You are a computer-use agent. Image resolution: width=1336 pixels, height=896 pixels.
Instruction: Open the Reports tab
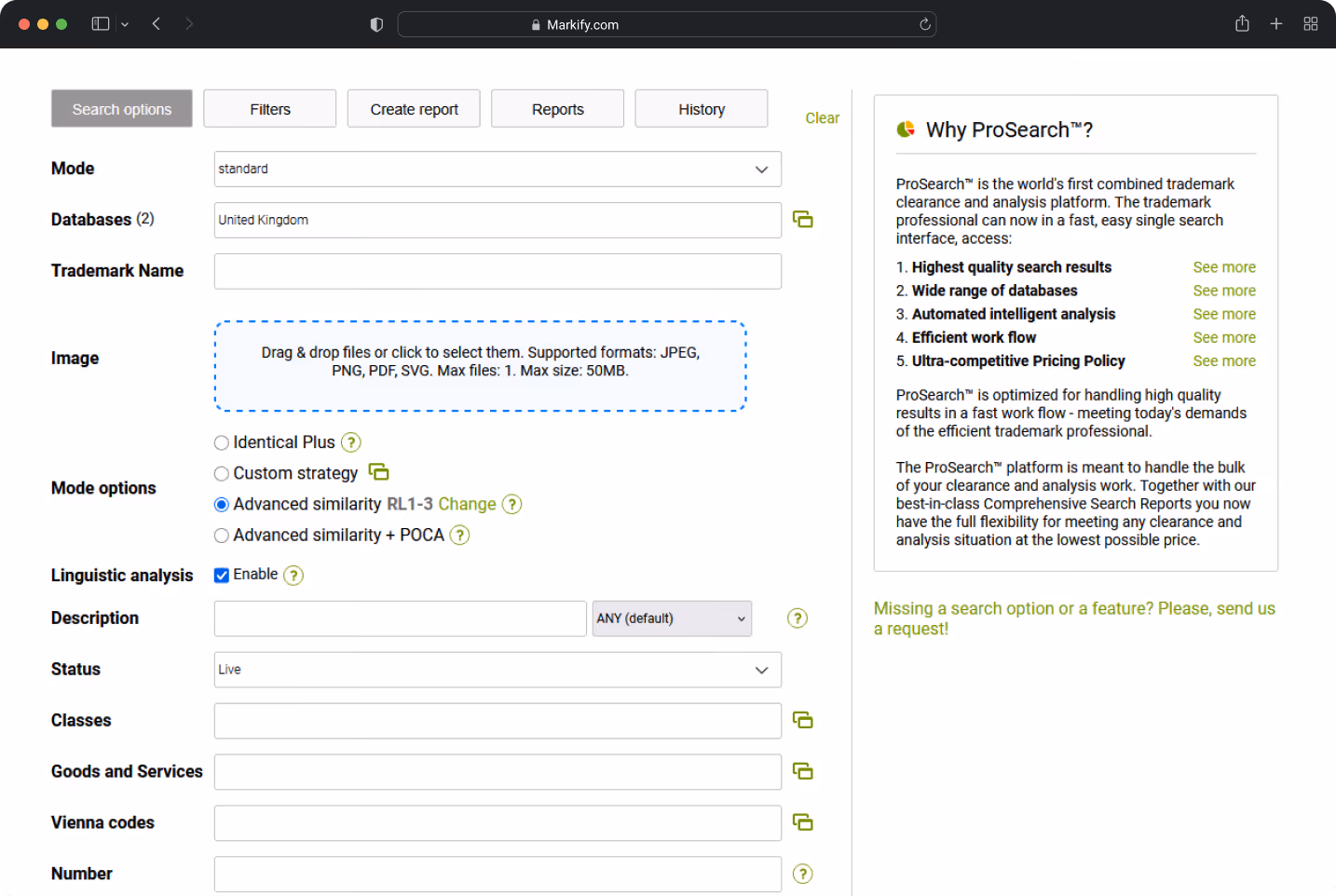558,109
